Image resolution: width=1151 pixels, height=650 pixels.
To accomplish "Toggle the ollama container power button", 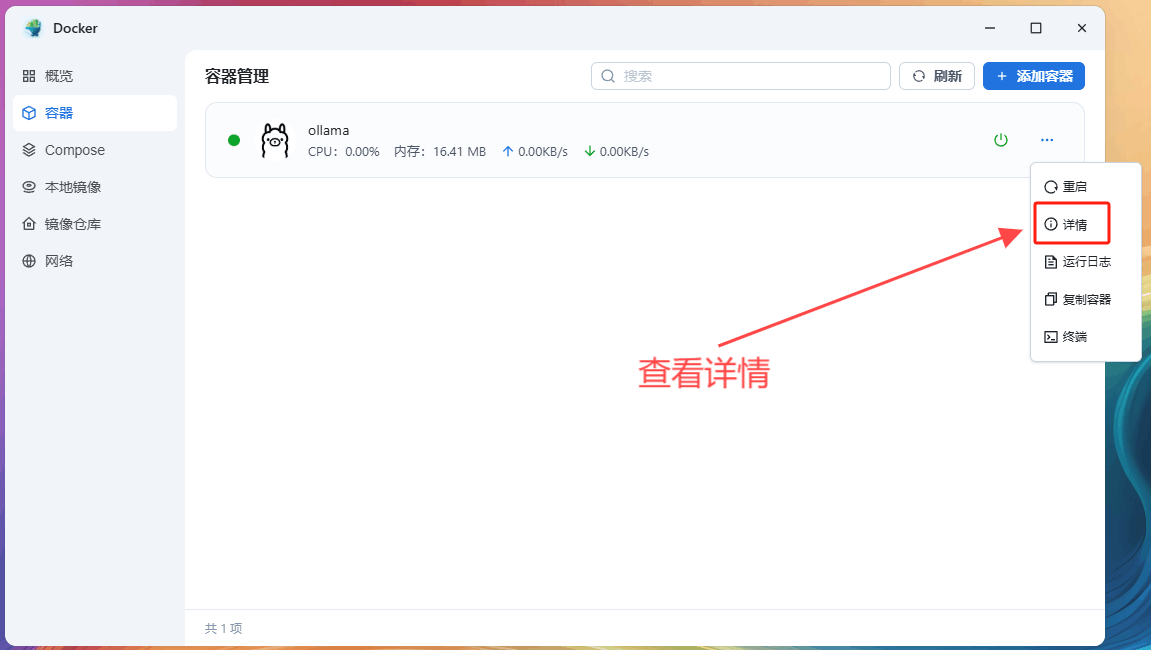I will [1000, 140].
